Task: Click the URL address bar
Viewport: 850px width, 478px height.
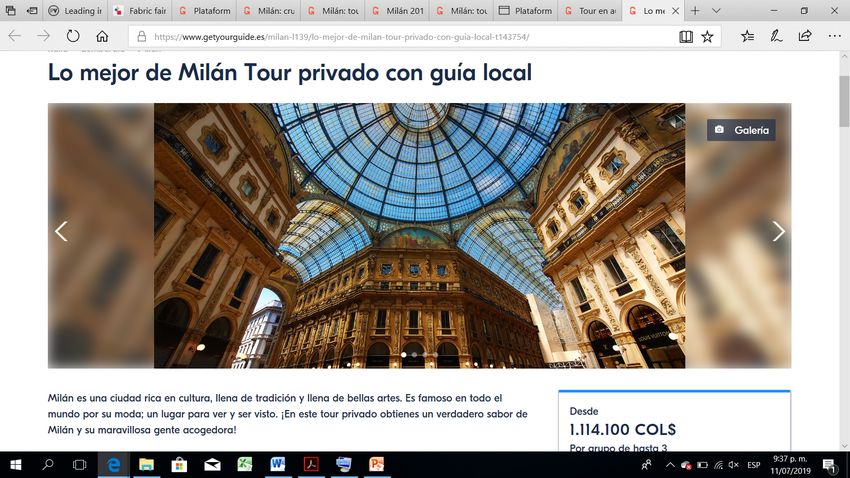Action: pyautogui.click(x=400, y=36)
